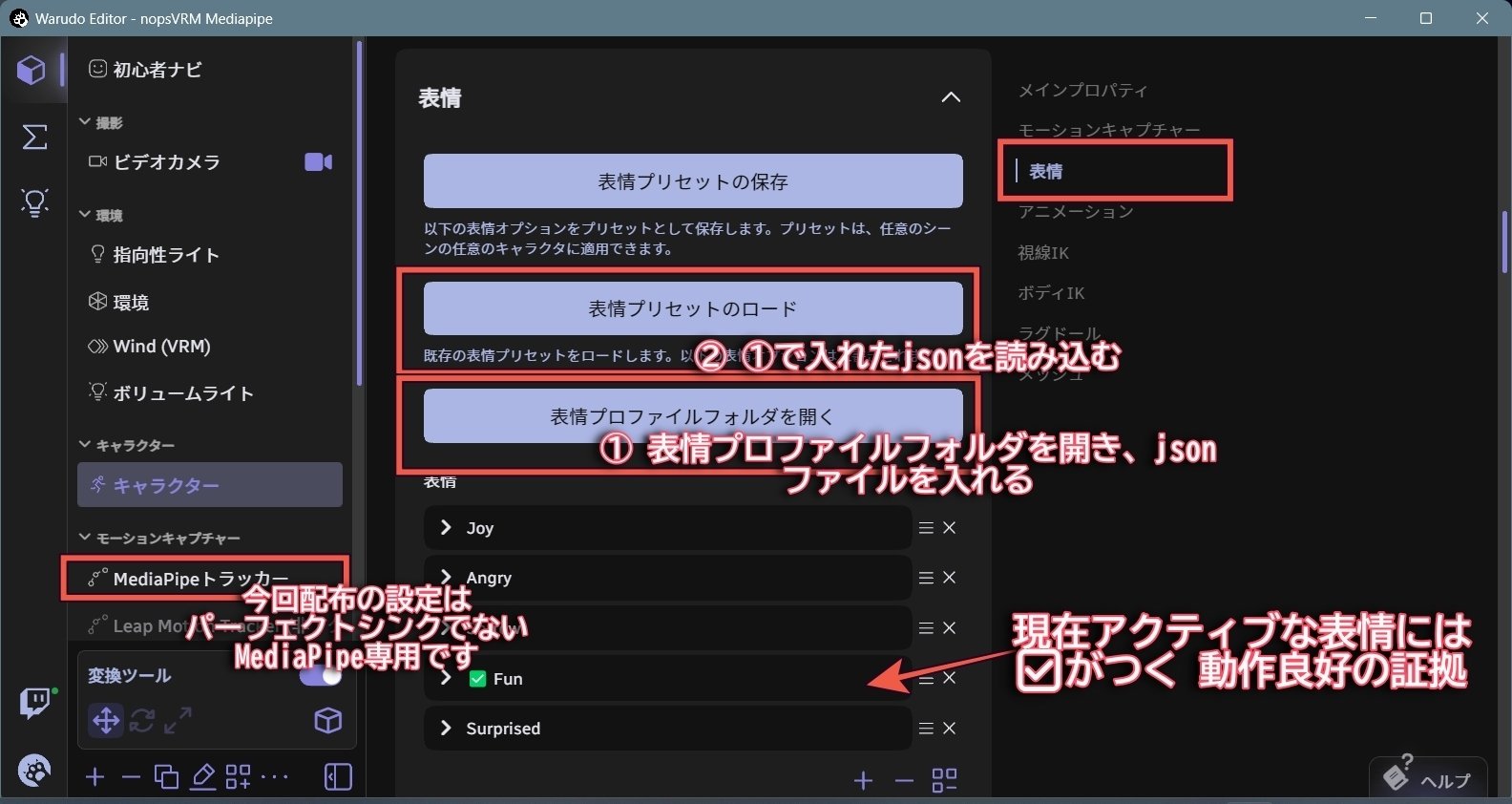Image resolution: width=1512 pixels, height=804 pixels.
Task: Open the Twitch integration icon
Action: click(x=35, y=704)
